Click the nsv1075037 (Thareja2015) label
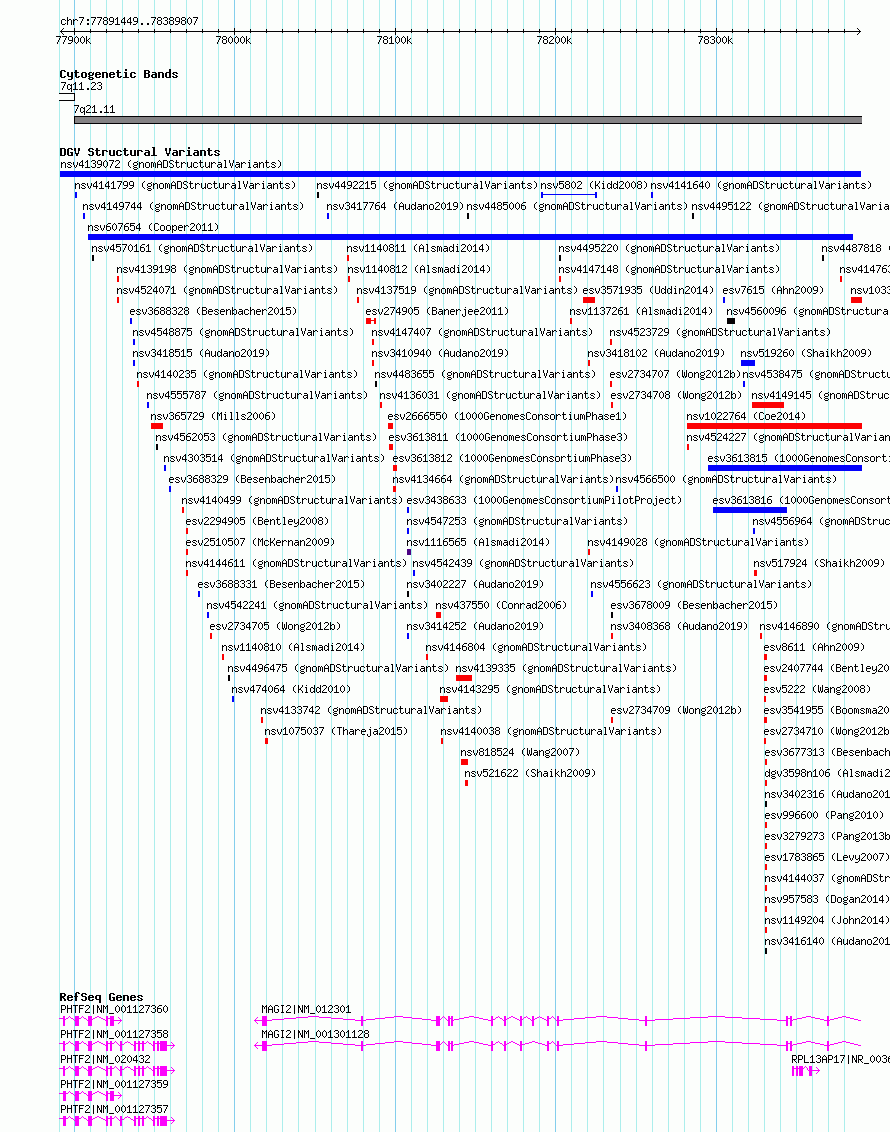 (x=336, y=731)
